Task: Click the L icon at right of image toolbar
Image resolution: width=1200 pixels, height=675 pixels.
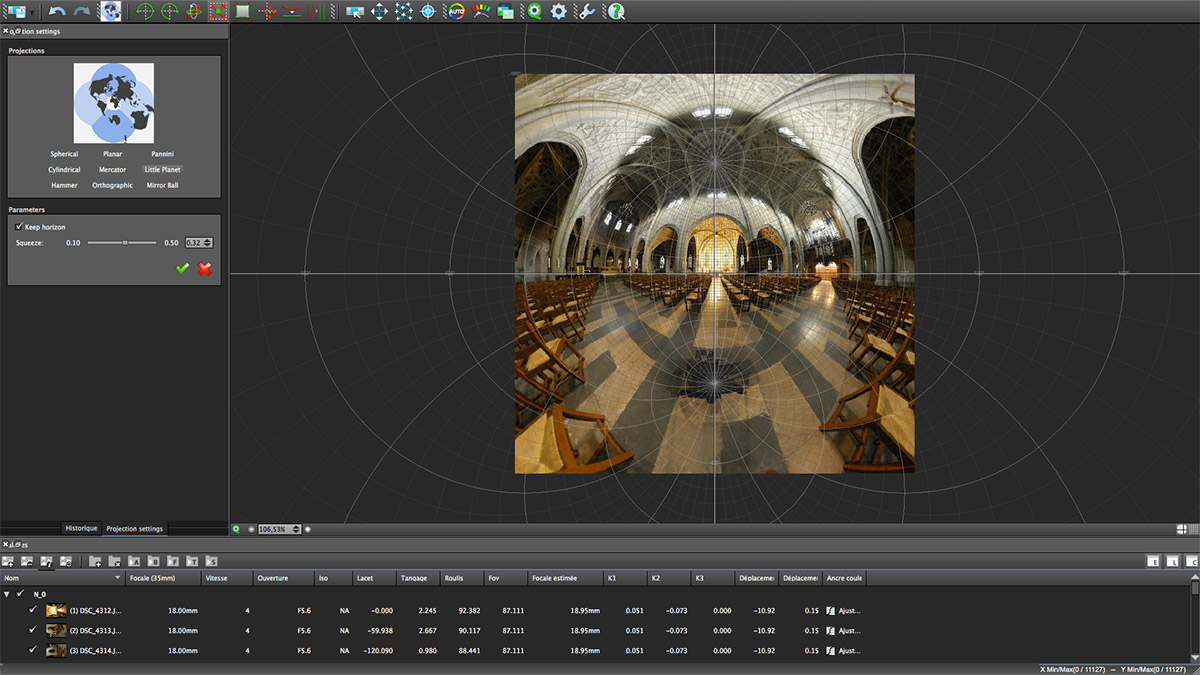Action: [1172, 562]
